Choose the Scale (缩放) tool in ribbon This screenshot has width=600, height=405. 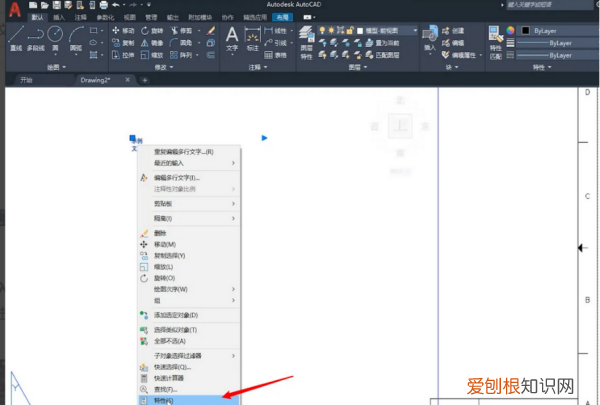[x=152, y=55]
